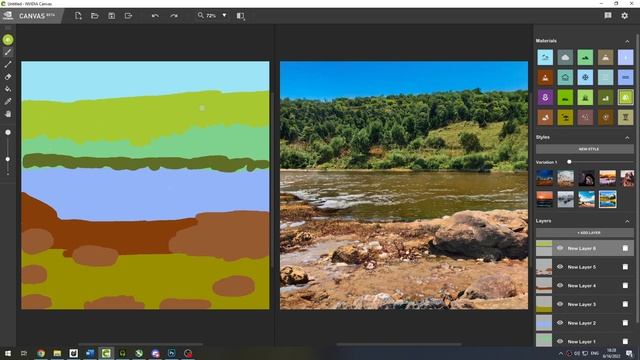This screenshot has width=640, height=360.
Task: Select the New Layer 2 row
Action: pyautogui.click(x=584, y=322)
